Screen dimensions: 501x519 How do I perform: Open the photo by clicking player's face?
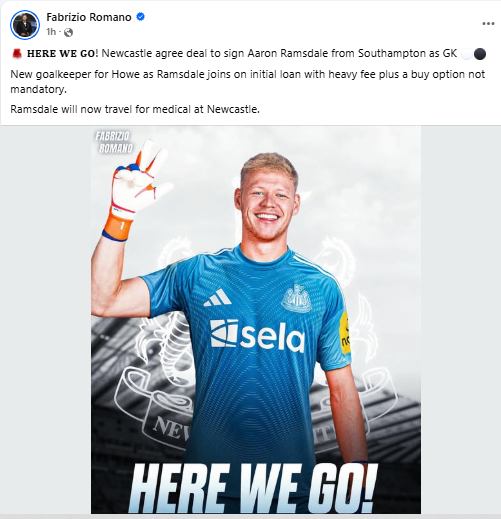268,200
